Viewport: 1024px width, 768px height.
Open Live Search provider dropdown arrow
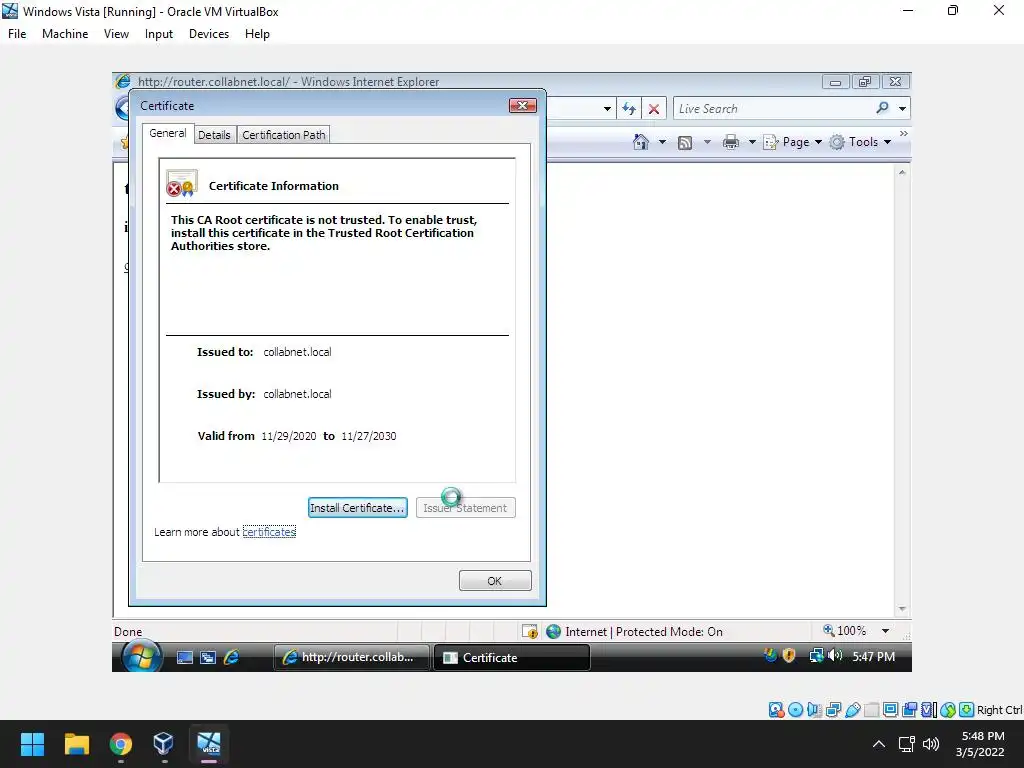coord(902,108)
